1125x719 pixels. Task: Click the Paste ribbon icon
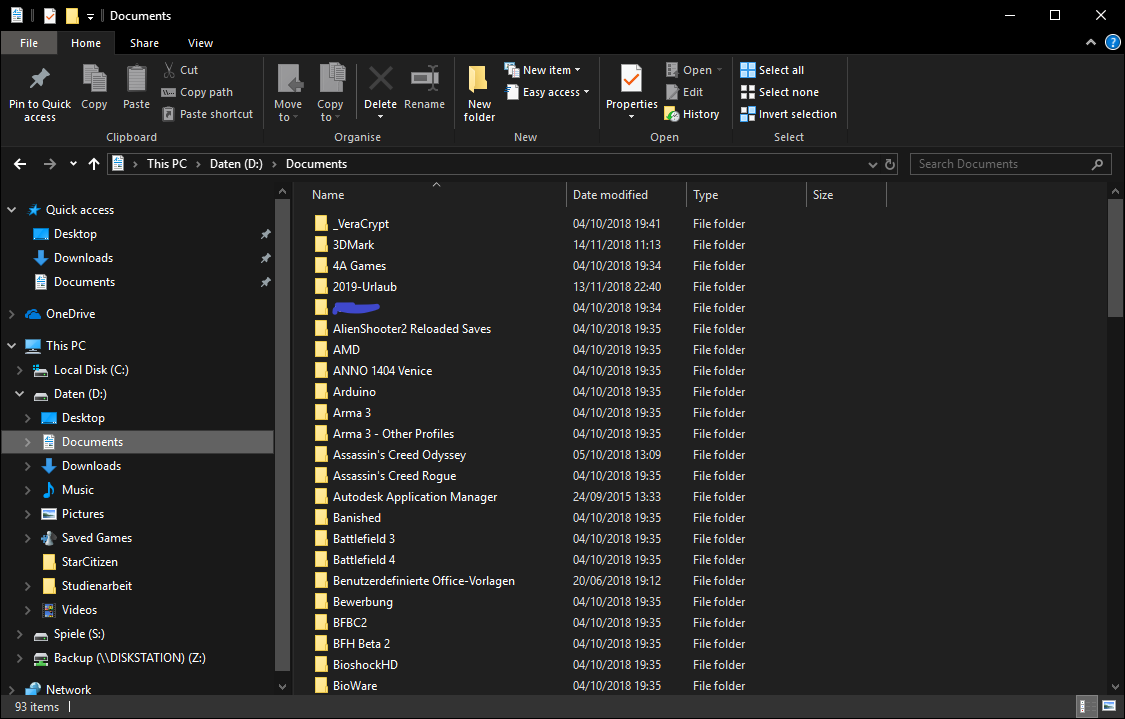coord(136,78)
